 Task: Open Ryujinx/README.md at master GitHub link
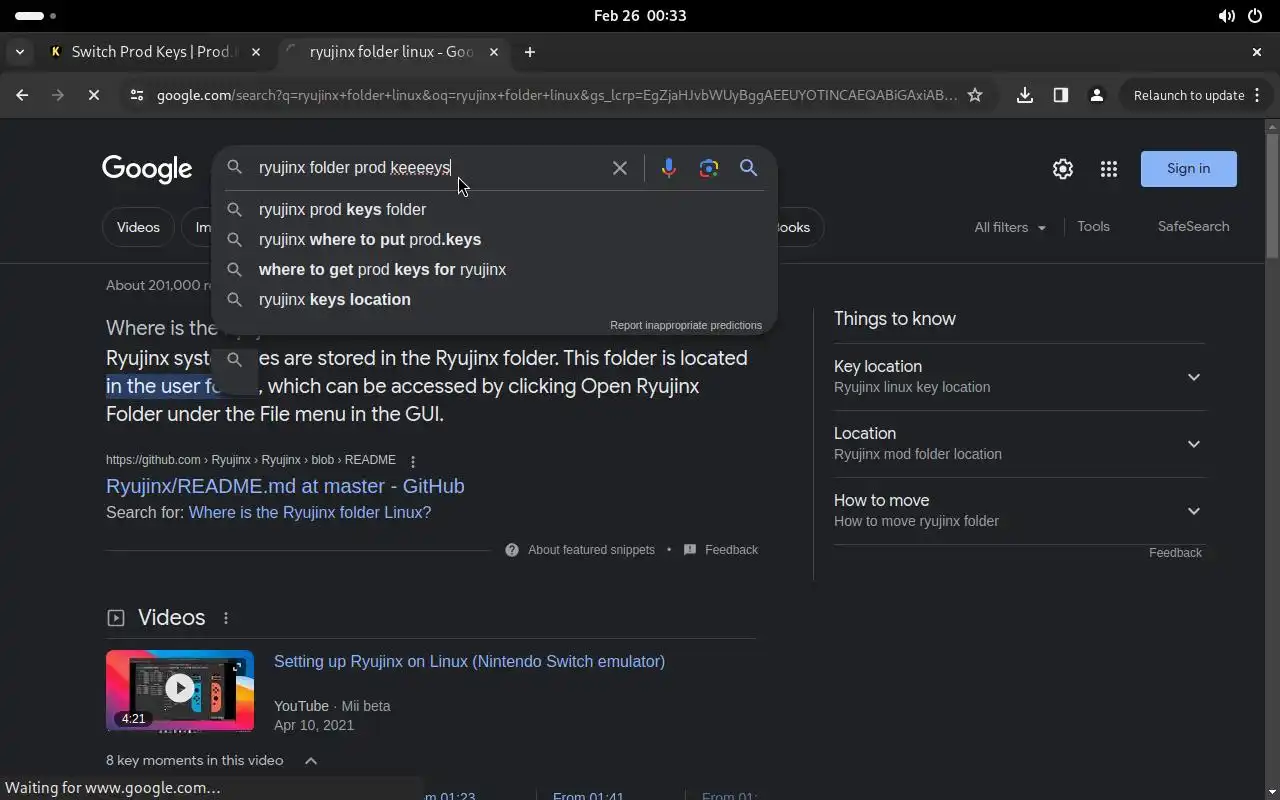click(285, 486)
